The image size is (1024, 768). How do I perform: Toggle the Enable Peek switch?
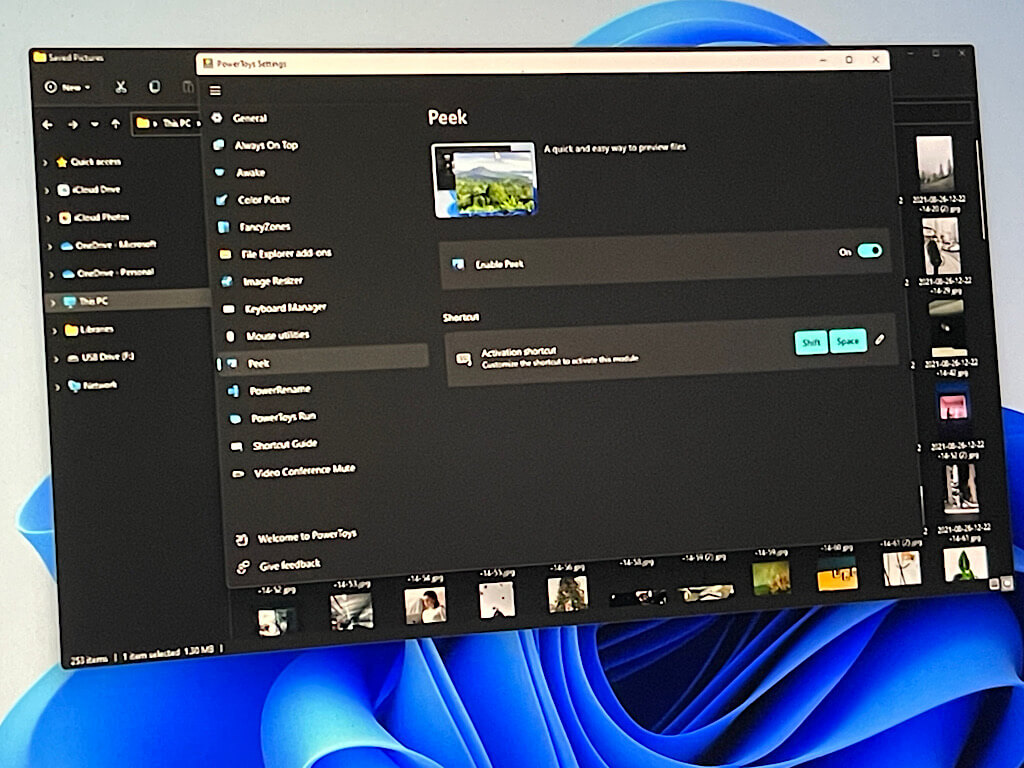(x=870, y=251)
